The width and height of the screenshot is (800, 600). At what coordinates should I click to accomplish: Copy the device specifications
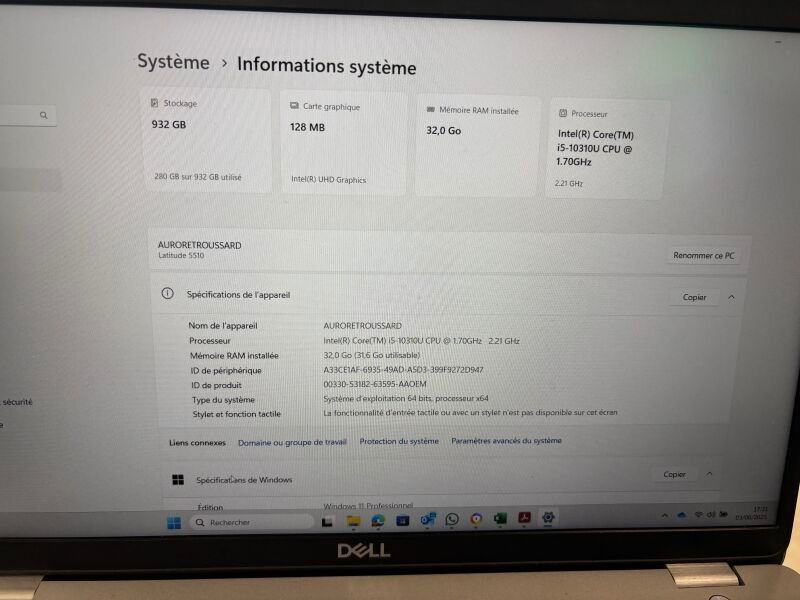694,297
